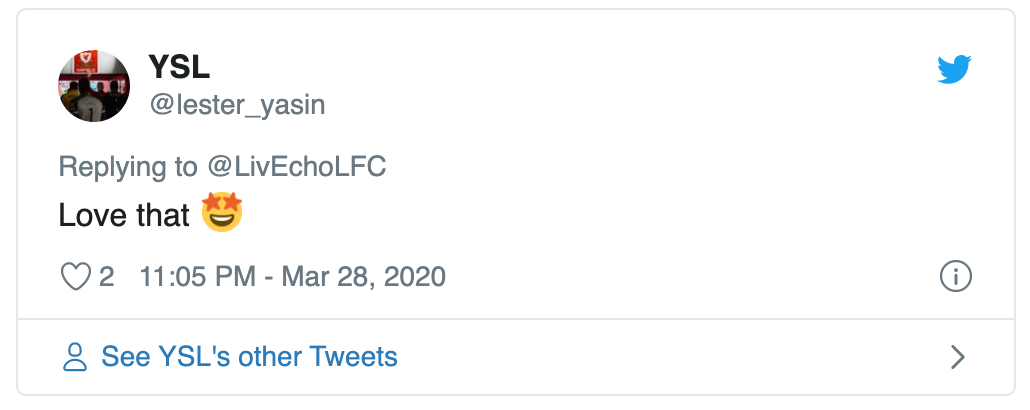The width and height of the screenshot is (1030, 410).
Task: Expand the right chevron arrow in footer
Action: pyautogui.click(x=957, y=357)
